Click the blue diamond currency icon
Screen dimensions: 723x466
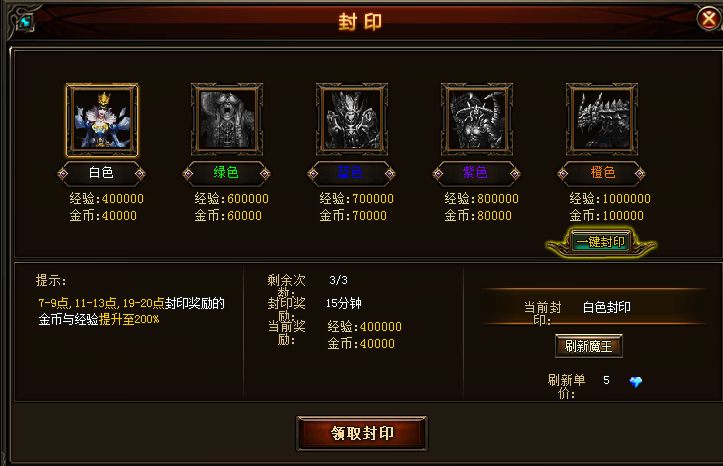point(636,382)
